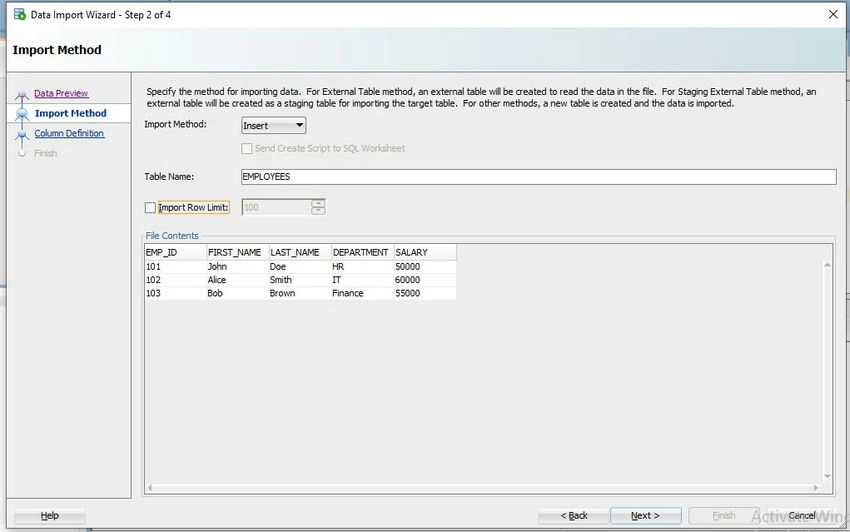The image size is (850, 532).
Task: Click the salary 50000 cell
Action: 425,267
